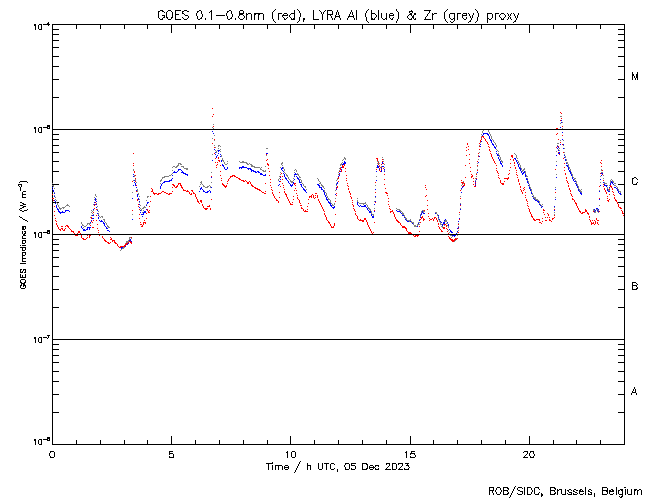Click the curve minimum just before hour 17
650x500 pixels.
tap(454, 239)
